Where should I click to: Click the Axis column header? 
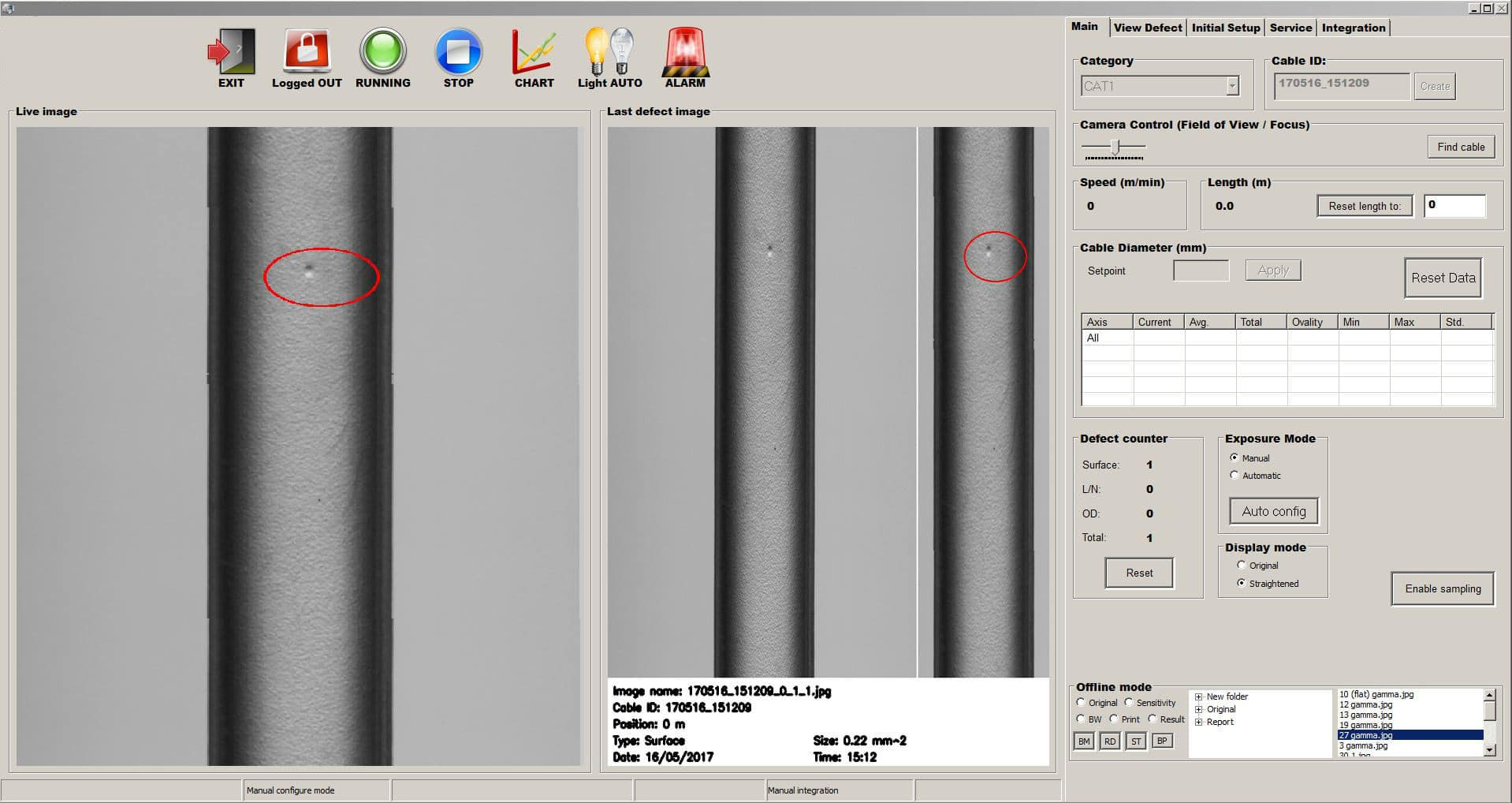pos(1108,322)
